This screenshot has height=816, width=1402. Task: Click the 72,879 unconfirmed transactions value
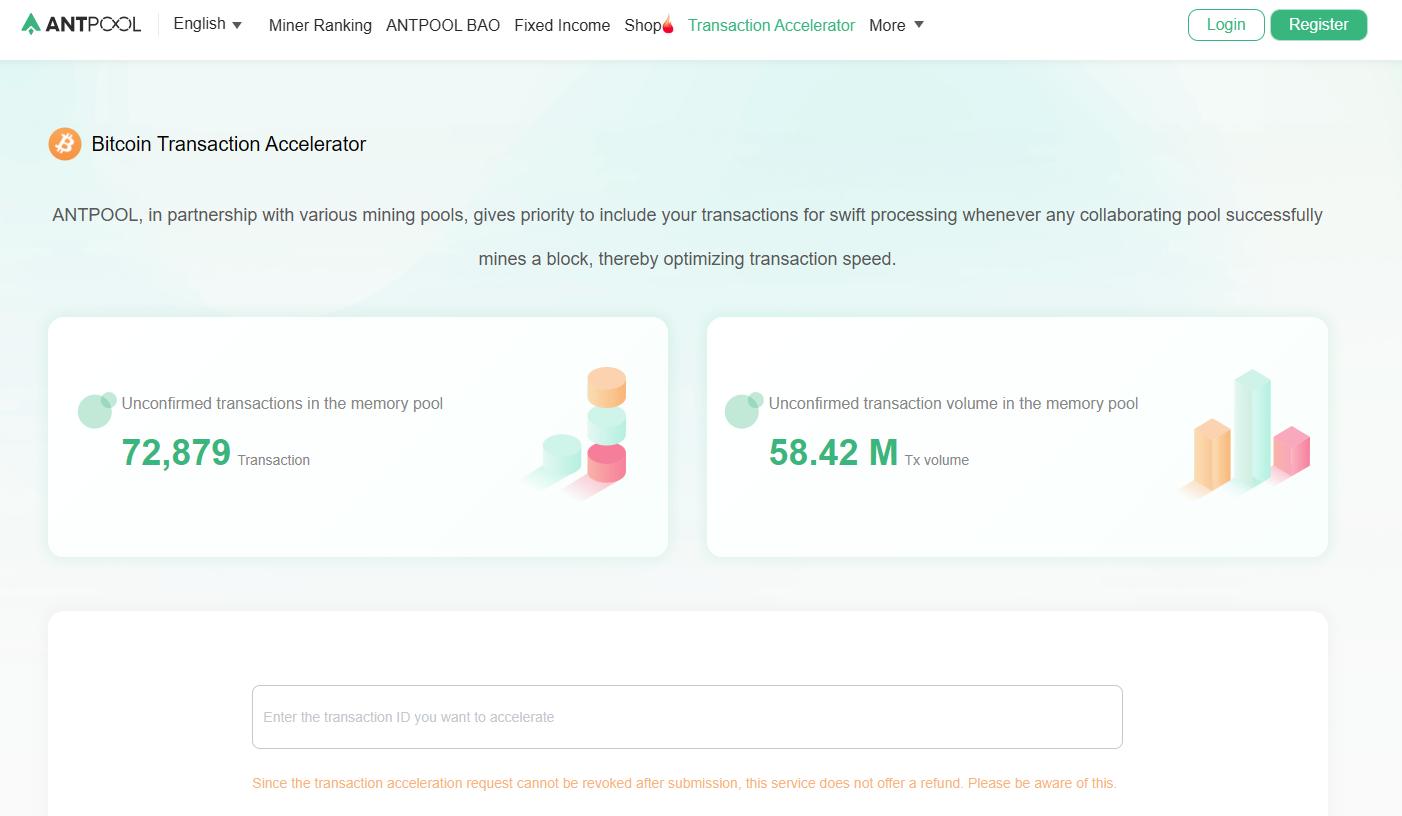click(x=176, y=453)
